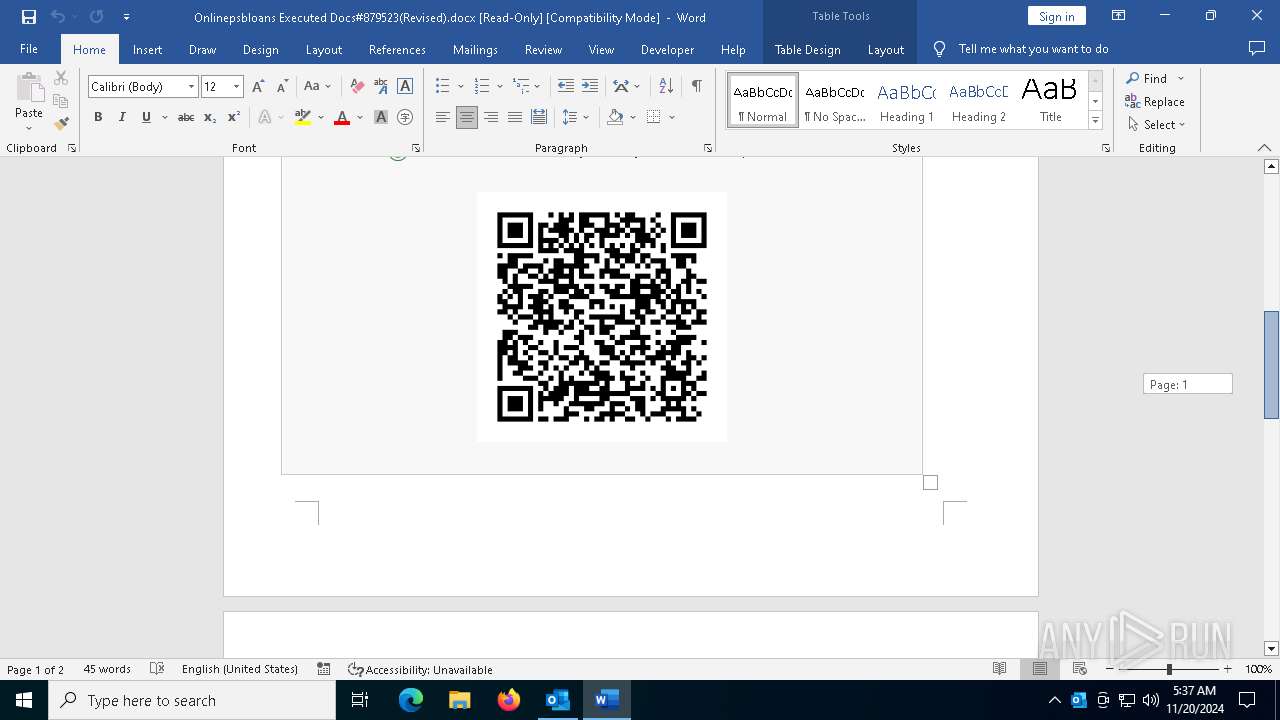
Task: Open Firefox from the taskbar
Action: 509,700
